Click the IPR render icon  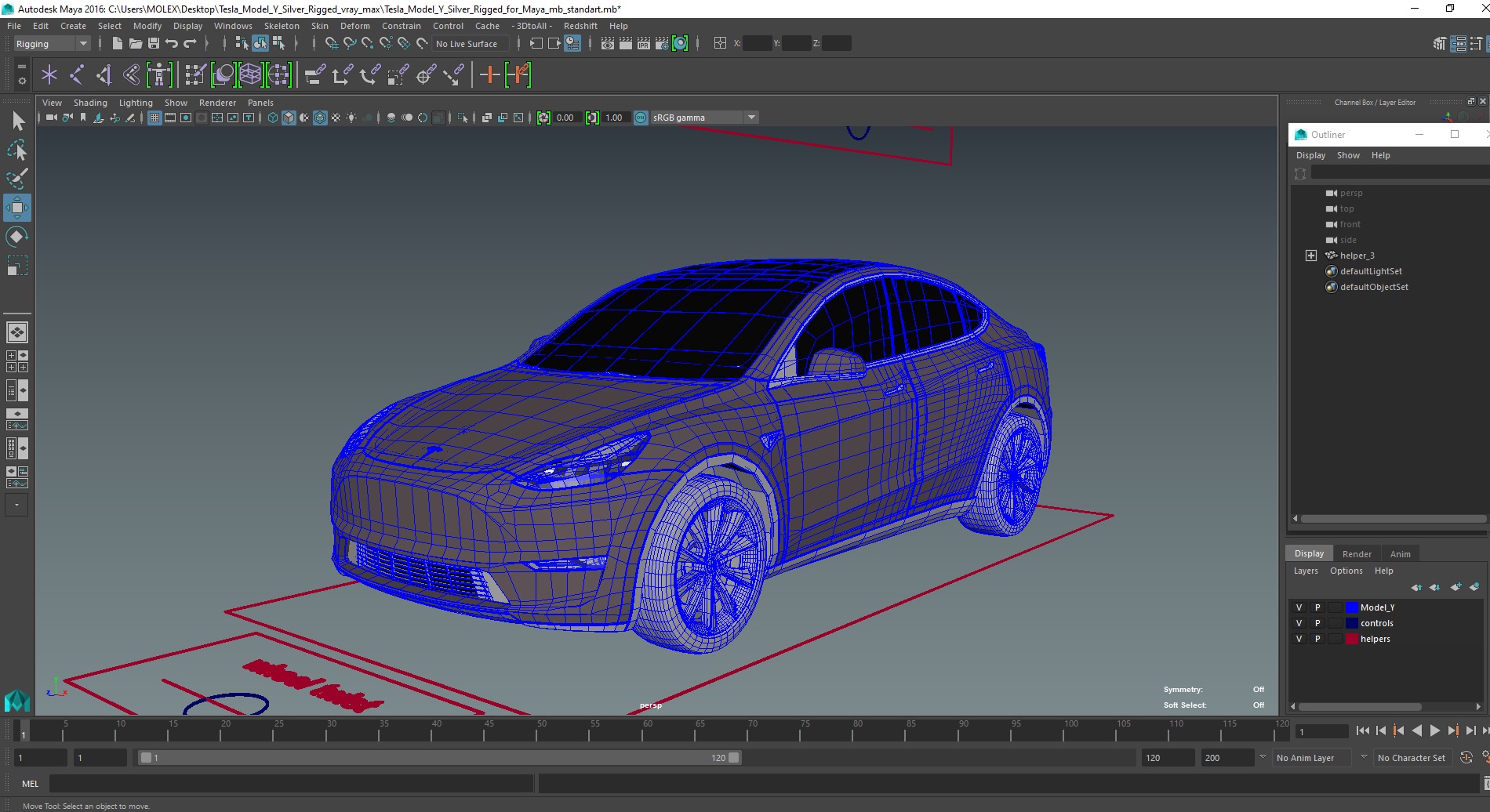coord(644,44)
